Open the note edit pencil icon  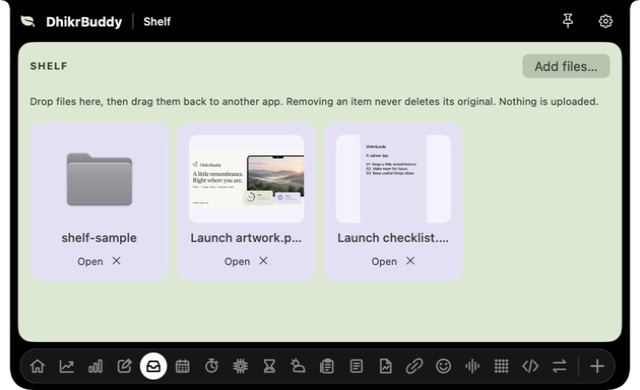(x=124, y=366)
